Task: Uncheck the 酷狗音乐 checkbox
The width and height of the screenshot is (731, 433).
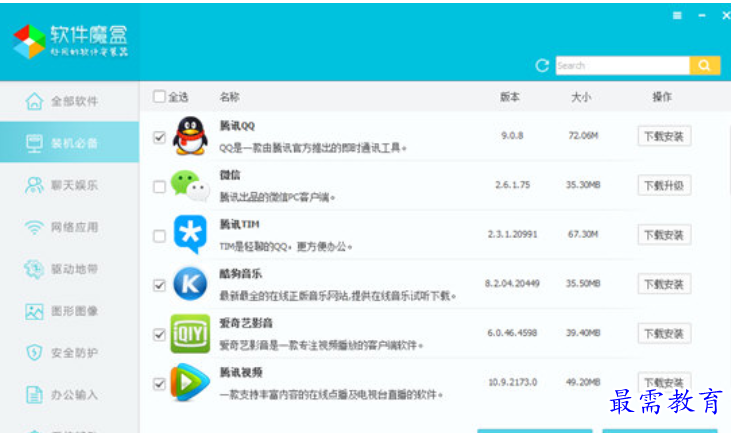Action: [x=159, y=285]
